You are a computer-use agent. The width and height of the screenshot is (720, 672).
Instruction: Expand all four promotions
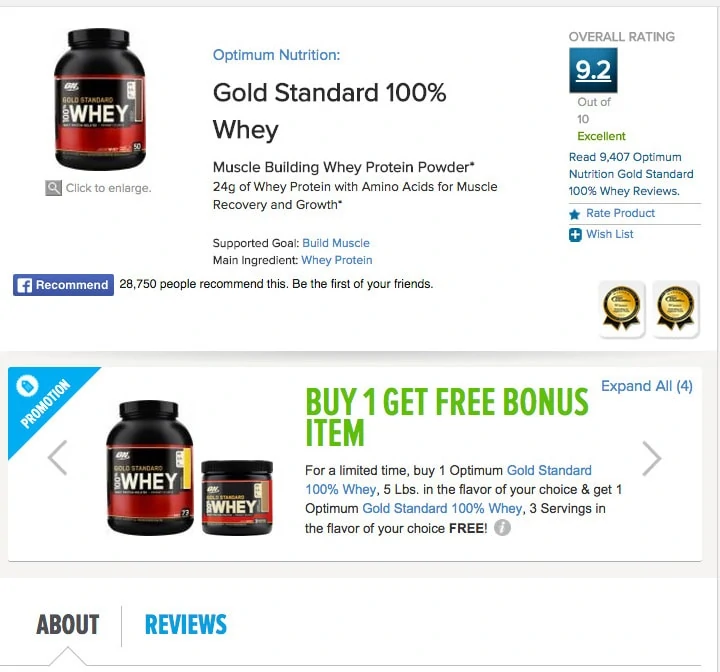coord(647,386)
